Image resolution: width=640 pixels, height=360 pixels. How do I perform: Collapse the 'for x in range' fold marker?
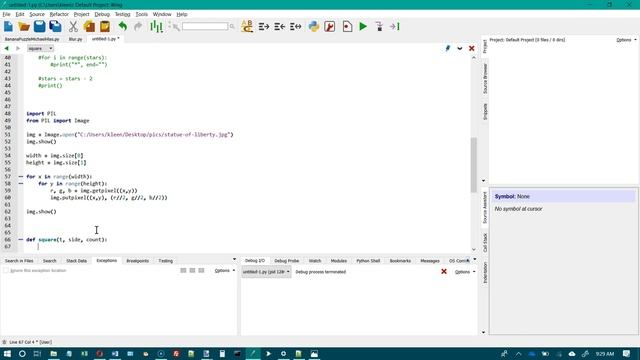(x=21, y=177)
